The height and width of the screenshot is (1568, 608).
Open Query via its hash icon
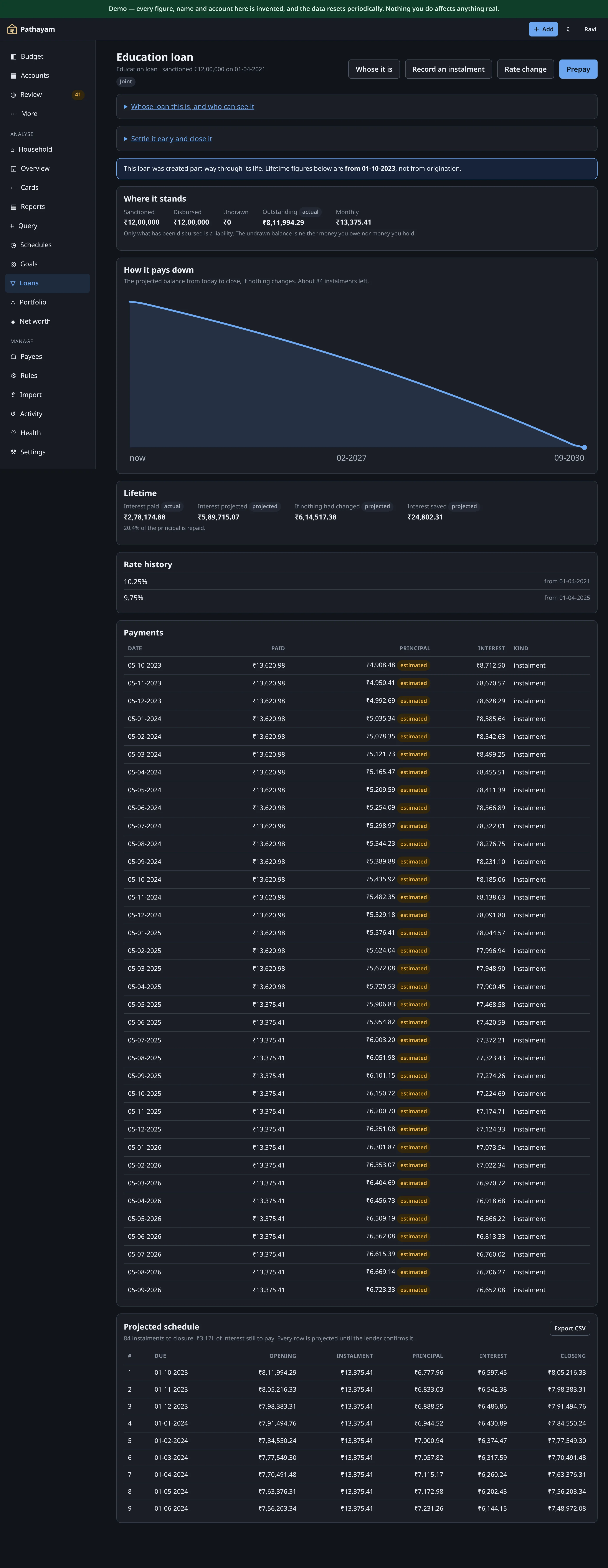[x=12, y=226]
